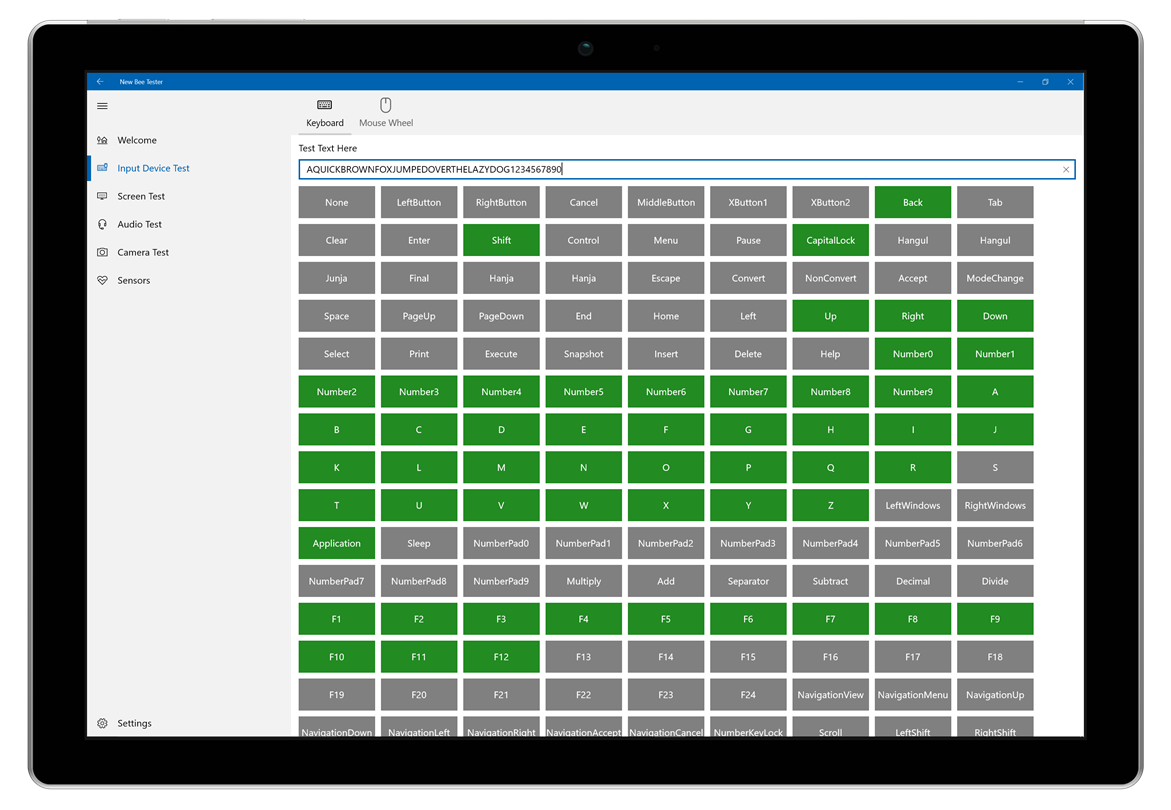The image size is (1171, 810).
Task: Clear the test text with X button
Action: pyautogui.click(x=1066, y=169)
